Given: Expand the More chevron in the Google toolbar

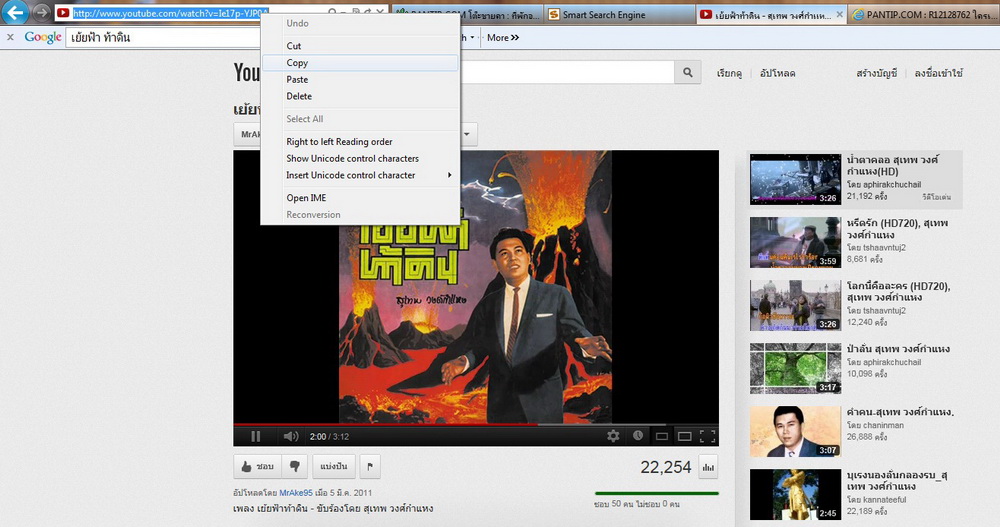Looking at the screenshot, I should point(503,38).
